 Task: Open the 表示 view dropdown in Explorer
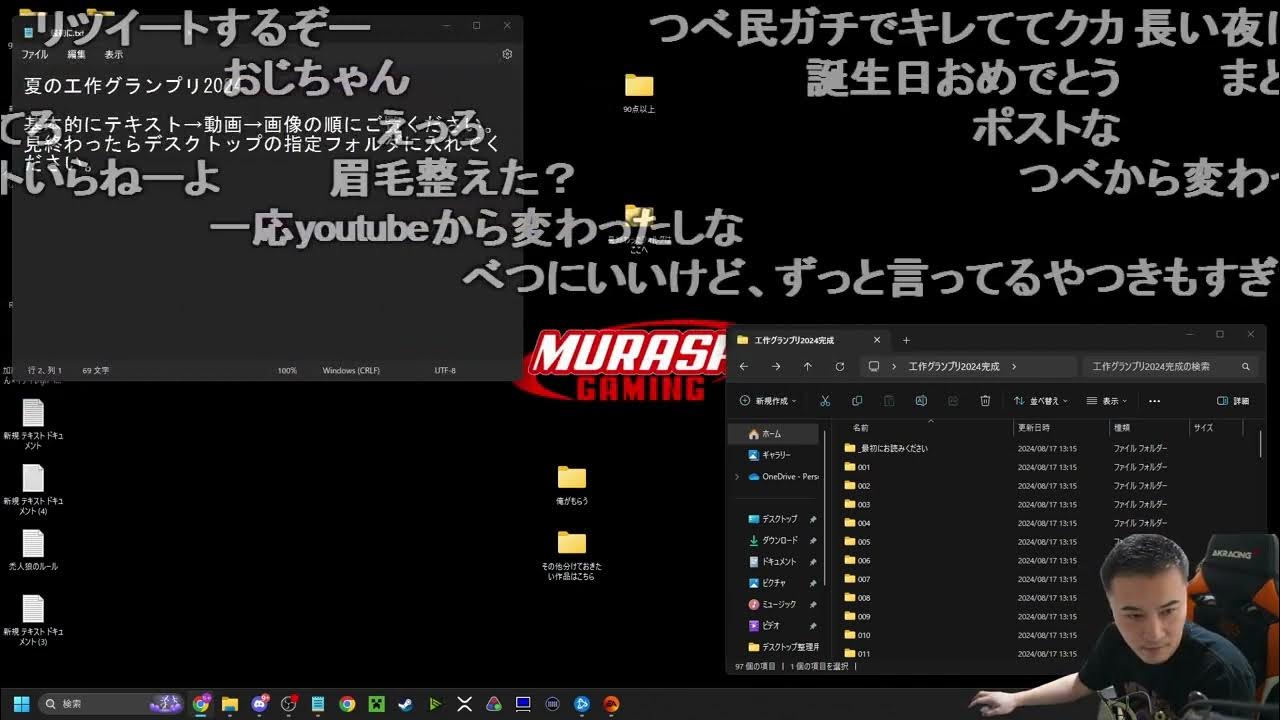coord(1108,401)
